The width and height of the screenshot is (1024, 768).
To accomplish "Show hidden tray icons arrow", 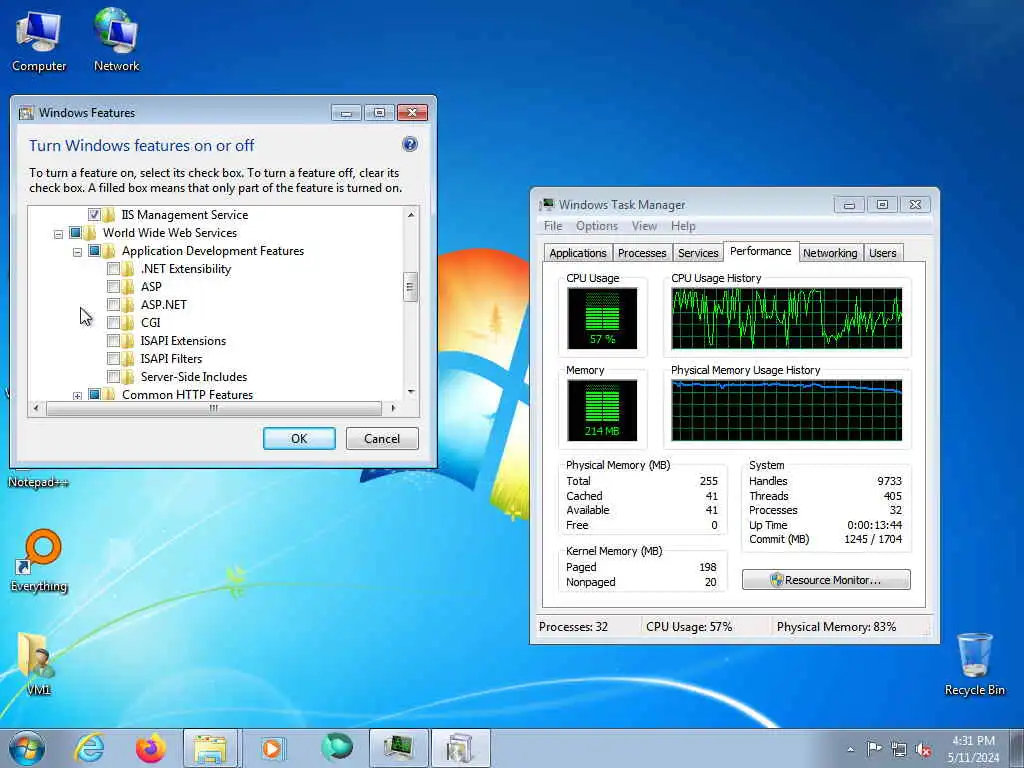I will 850,749.
